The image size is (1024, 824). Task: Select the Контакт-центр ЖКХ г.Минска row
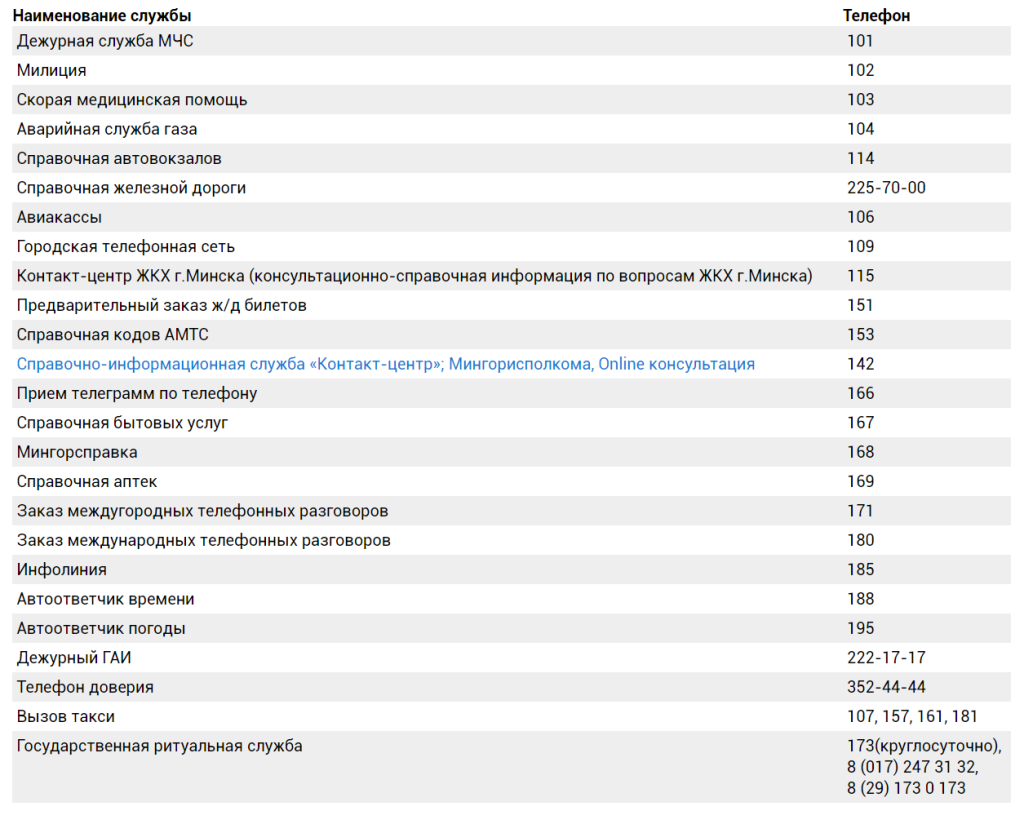coord(511,276)
